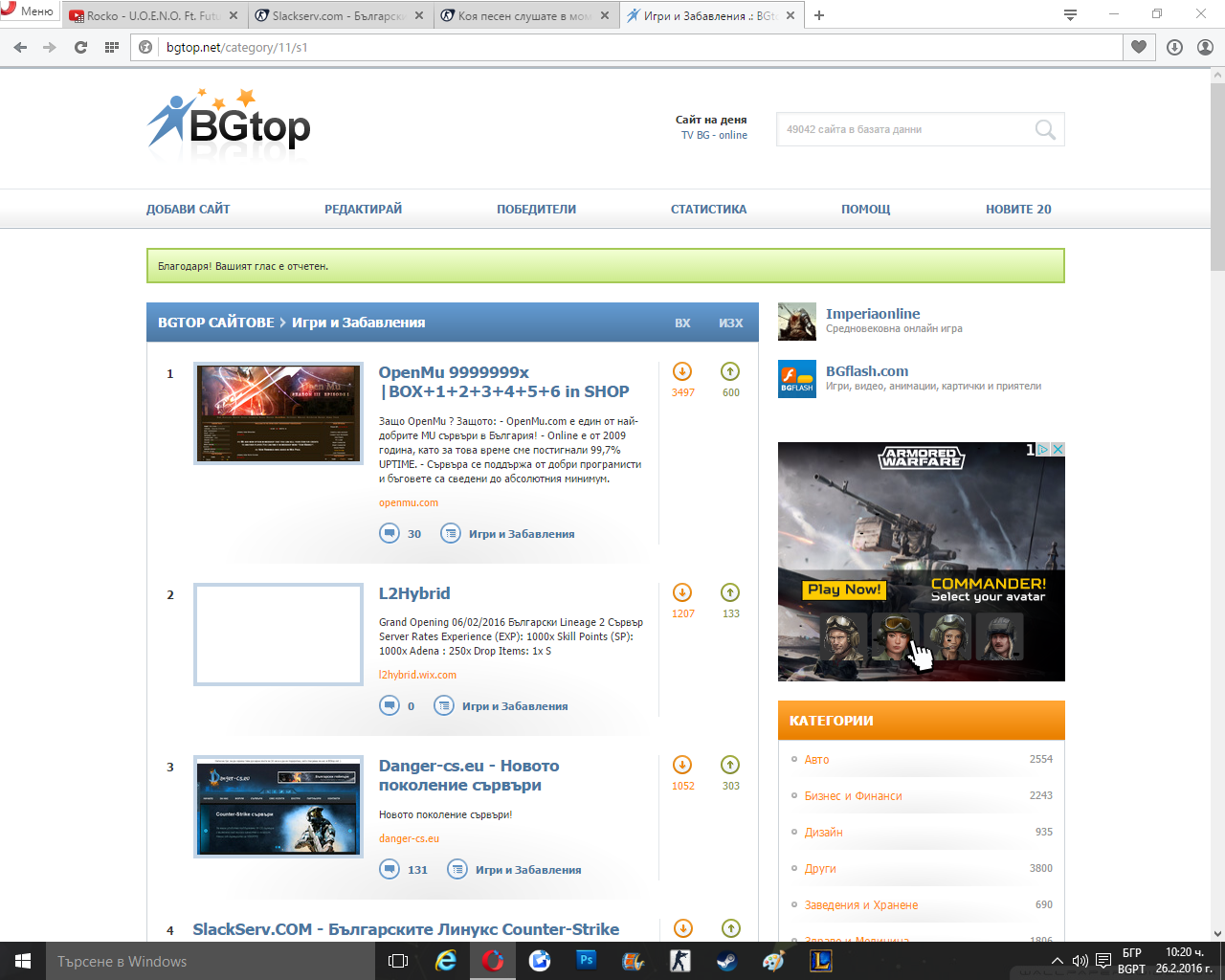
Task: Open the 'Бизнес и Финанси' category
Action: 853,795
